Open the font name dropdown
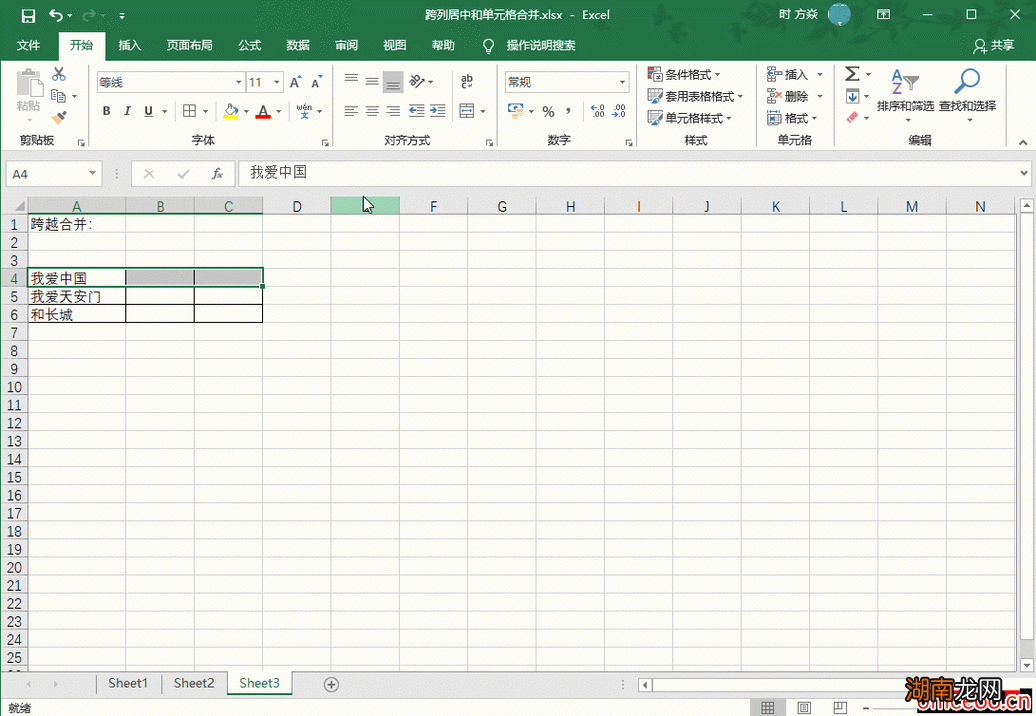 tap(239, 82)
